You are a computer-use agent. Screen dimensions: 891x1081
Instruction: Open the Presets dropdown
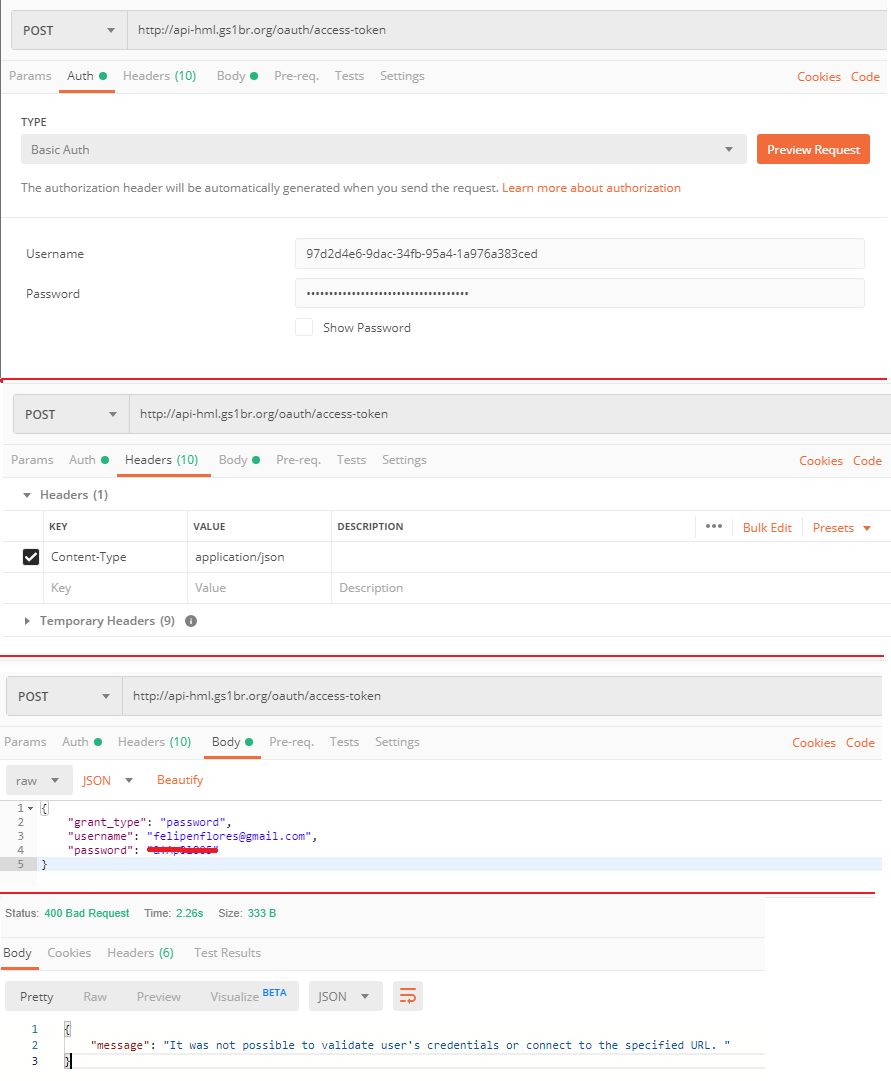(x=841, y=527)
